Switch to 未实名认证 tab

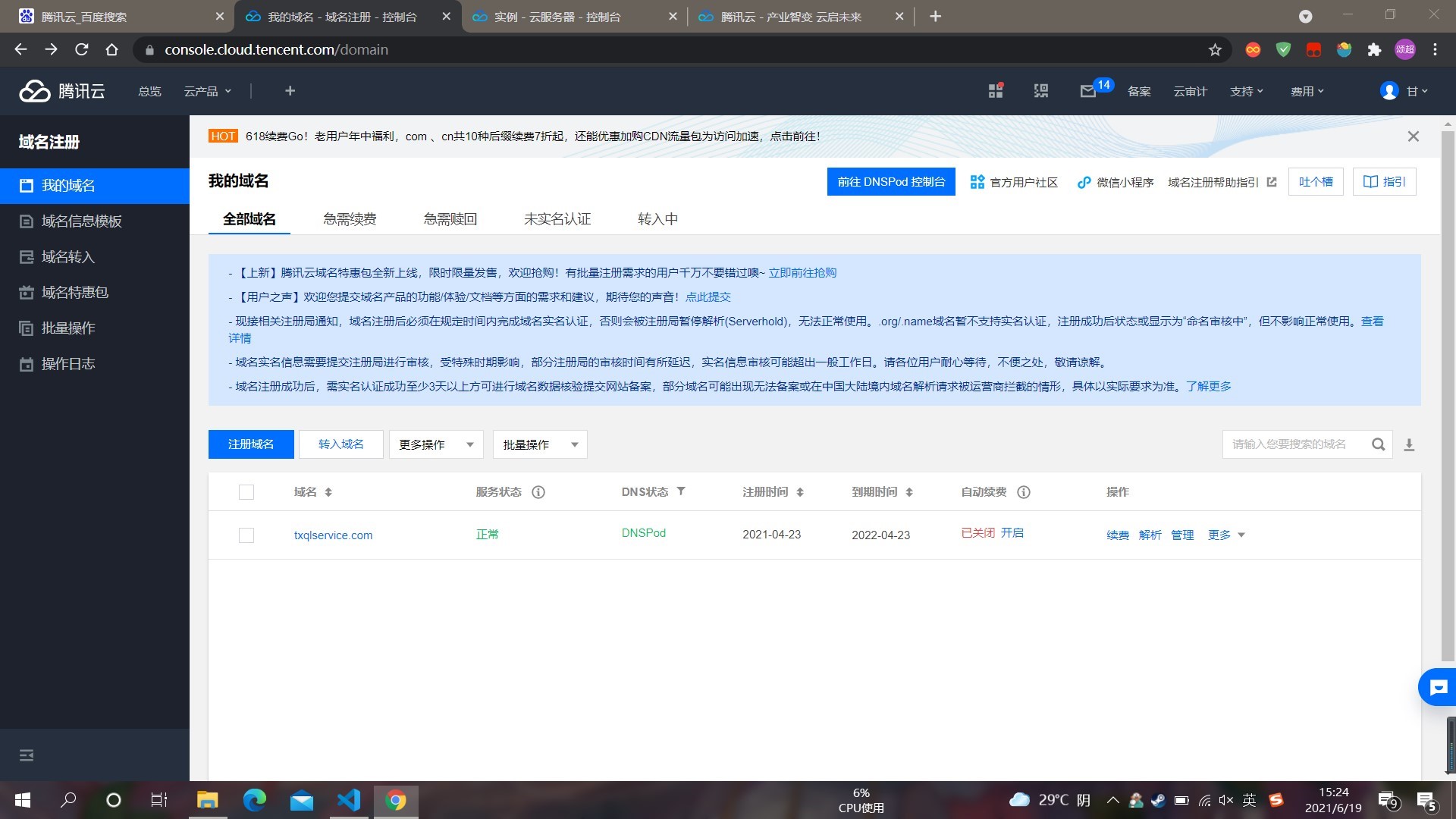point(557,219)
